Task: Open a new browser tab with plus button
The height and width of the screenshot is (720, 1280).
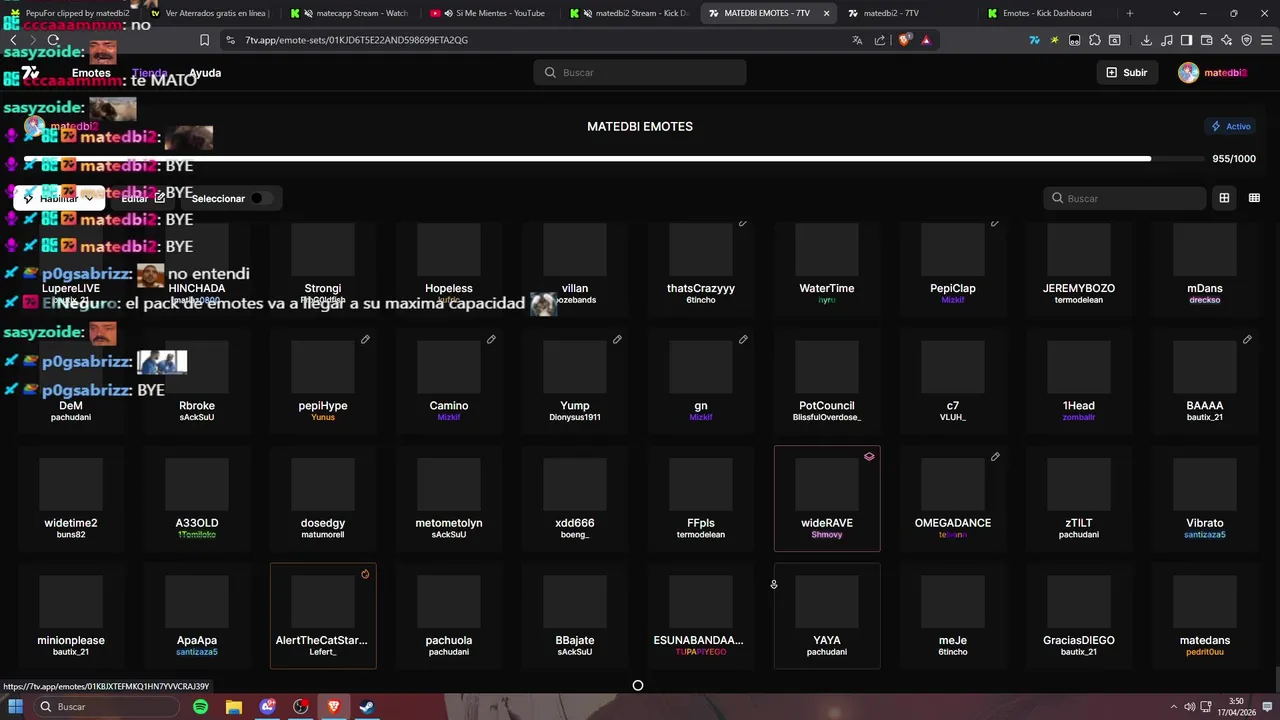Action: [x=1130, y=13]
